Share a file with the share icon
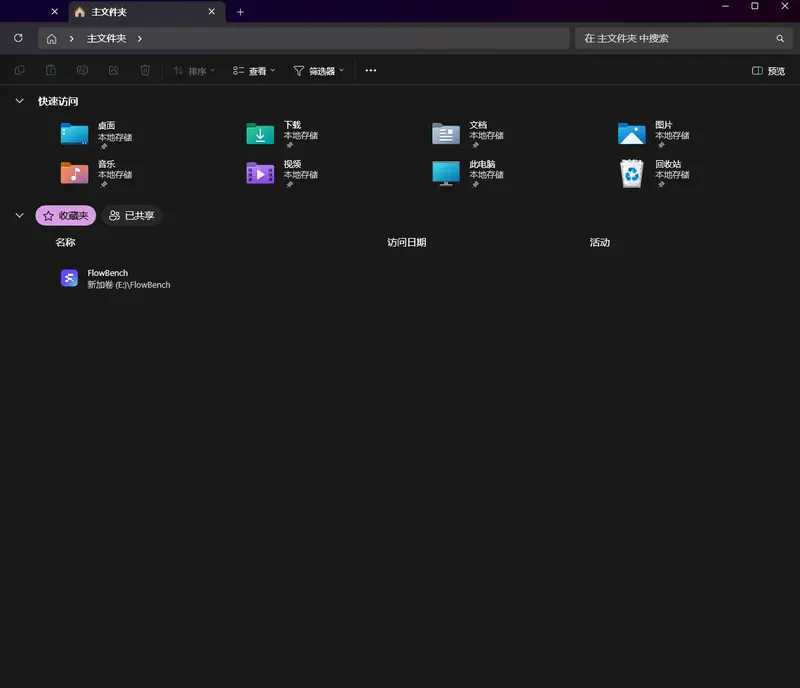Viewport: 800px width, 688px height. [114, 70]
